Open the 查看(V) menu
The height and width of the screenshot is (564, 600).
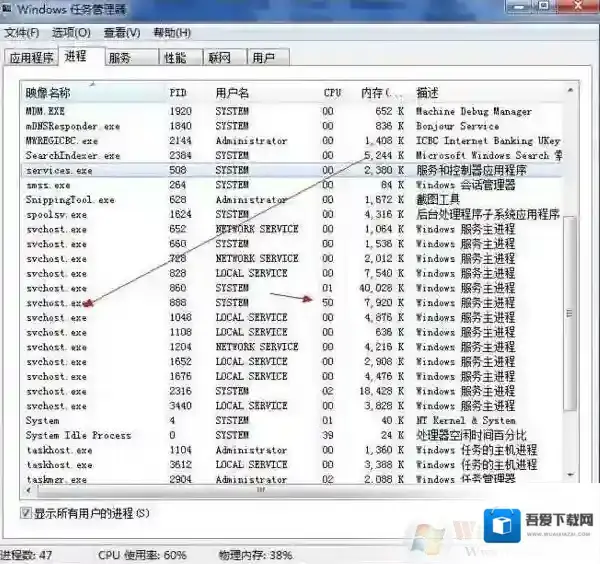pos(122,33)
